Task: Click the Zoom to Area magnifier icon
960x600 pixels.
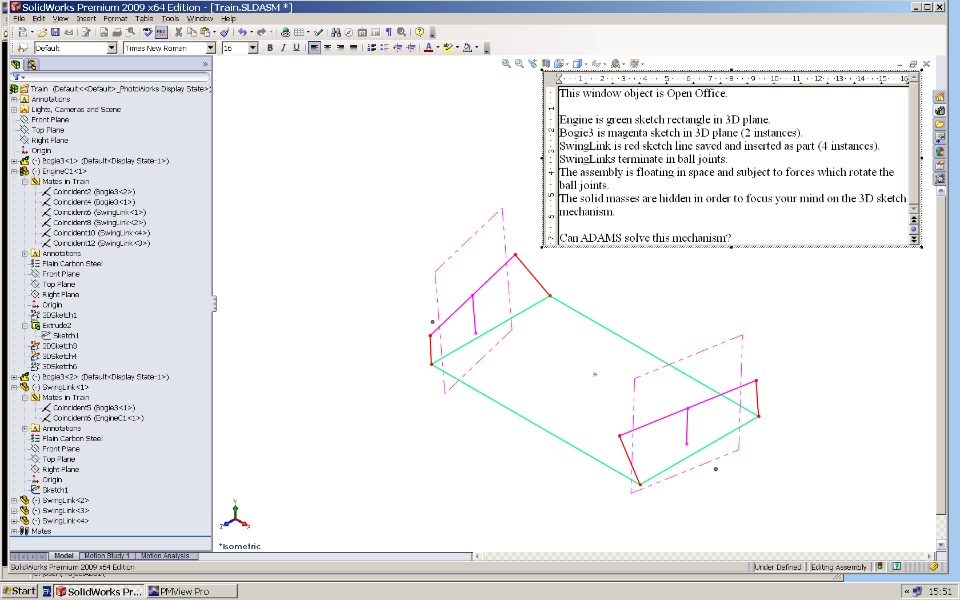Action: [x=519, y=64]
